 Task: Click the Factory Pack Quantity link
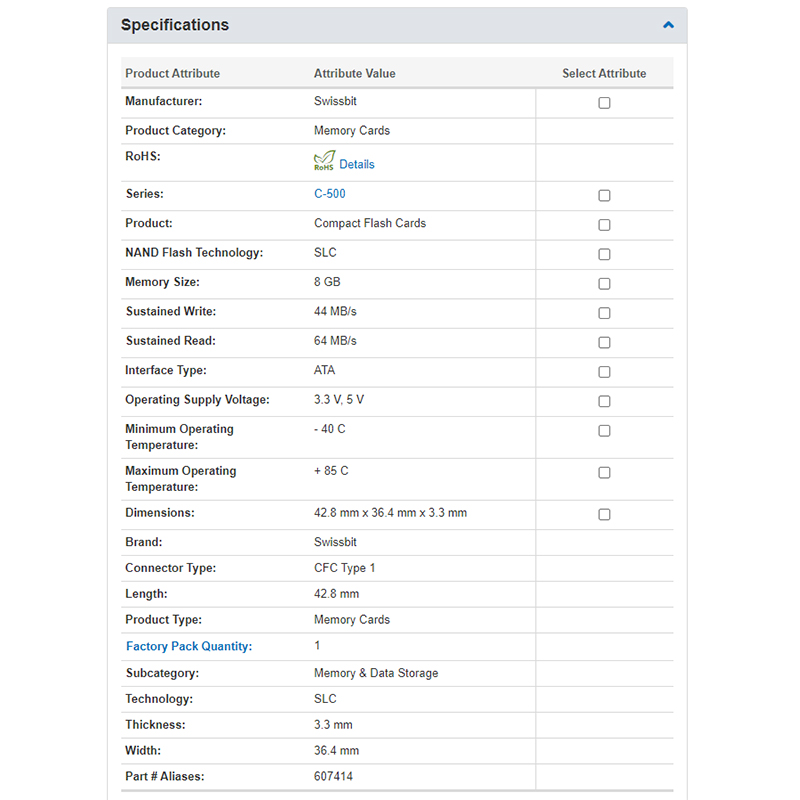189,646
